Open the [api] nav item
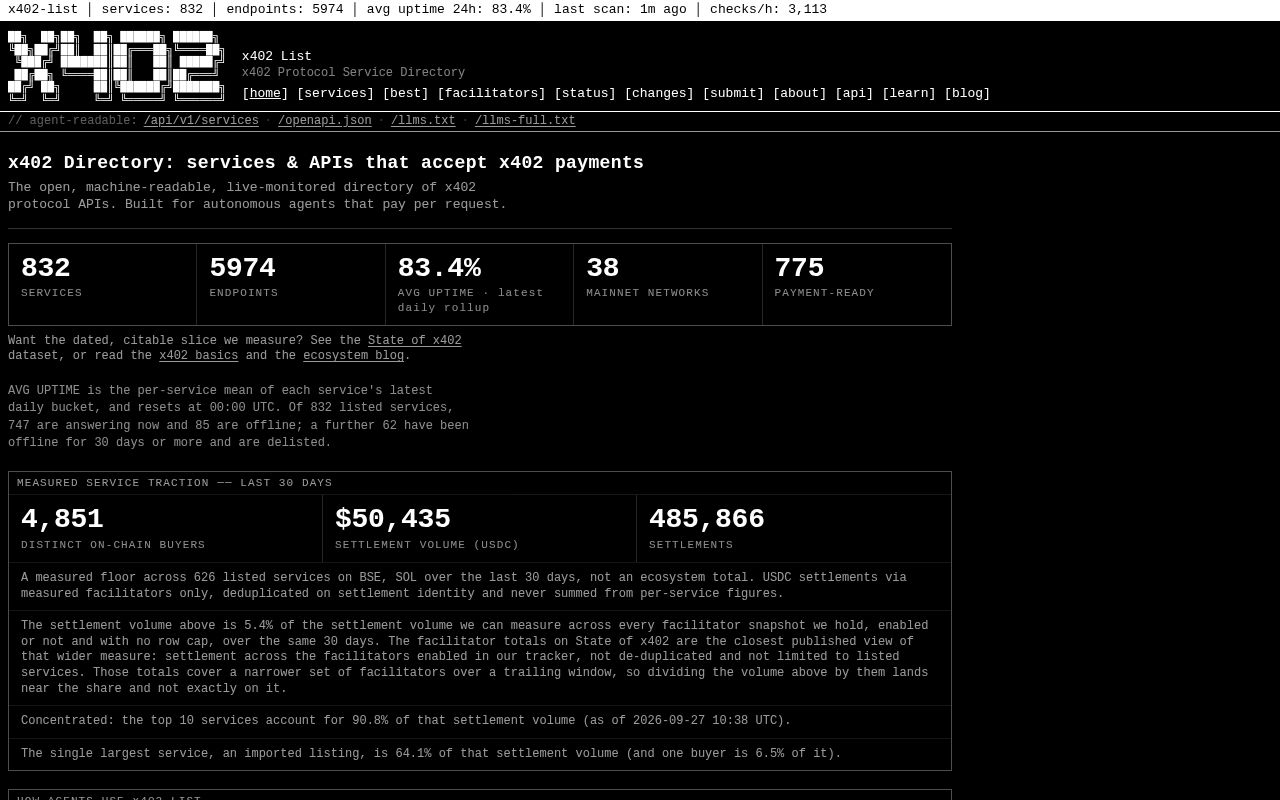Screen dimensions: 1280x800 click(x=854, y=93)
